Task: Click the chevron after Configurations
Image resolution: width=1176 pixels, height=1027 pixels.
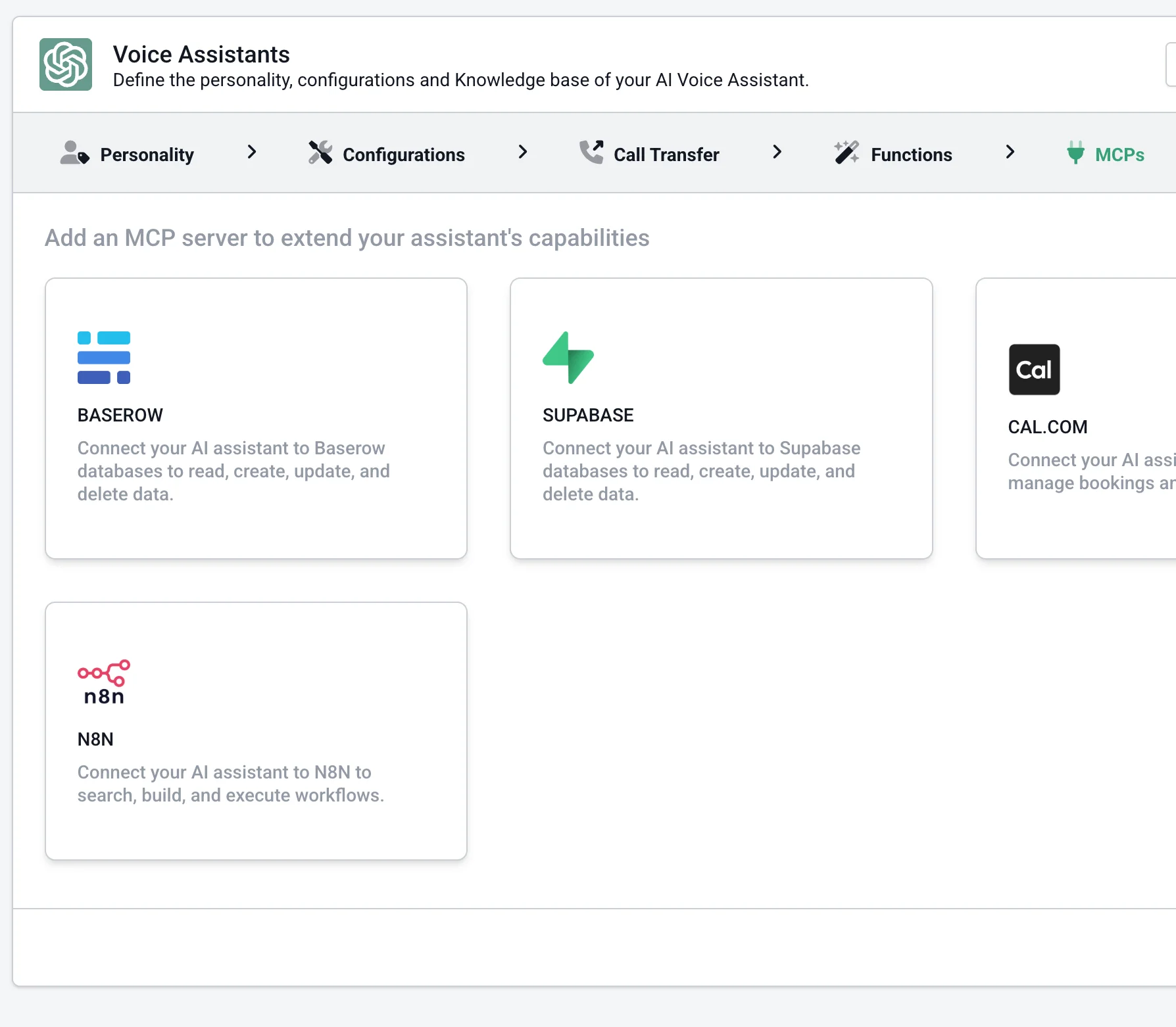Action: (523, 153)
